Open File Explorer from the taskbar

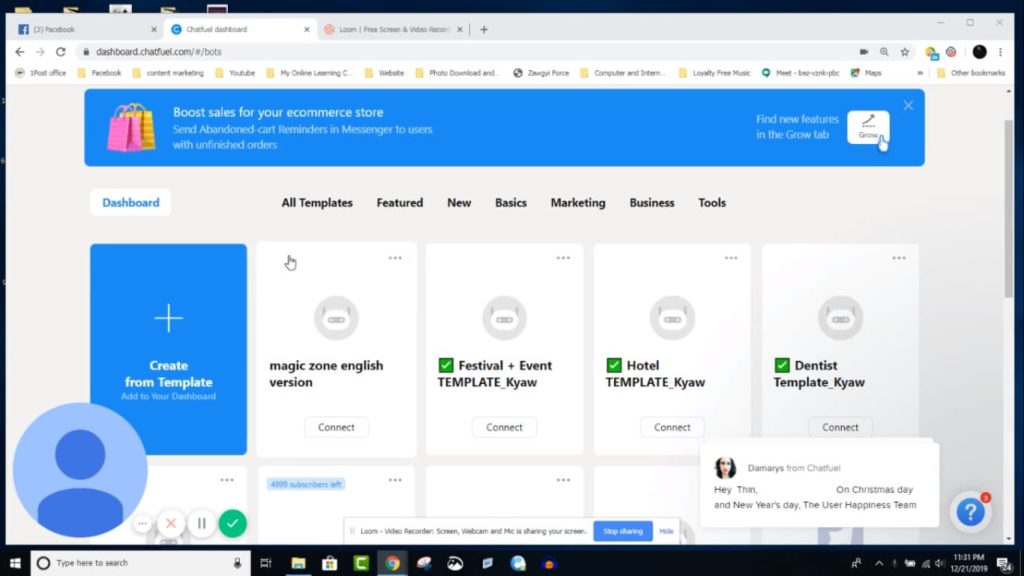coord(298,563)
